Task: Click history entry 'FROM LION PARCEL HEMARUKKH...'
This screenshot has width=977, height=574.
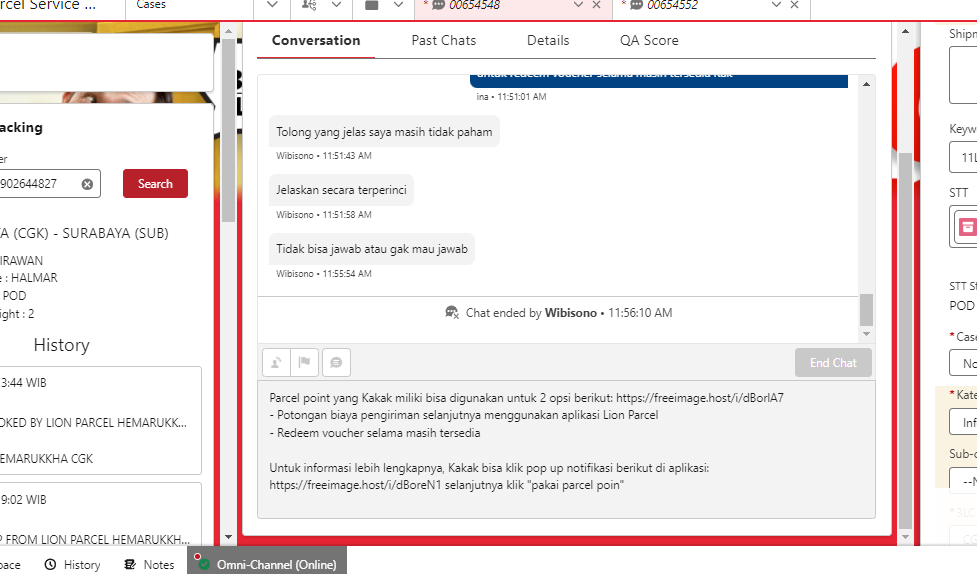Action: tap(95, 540)
